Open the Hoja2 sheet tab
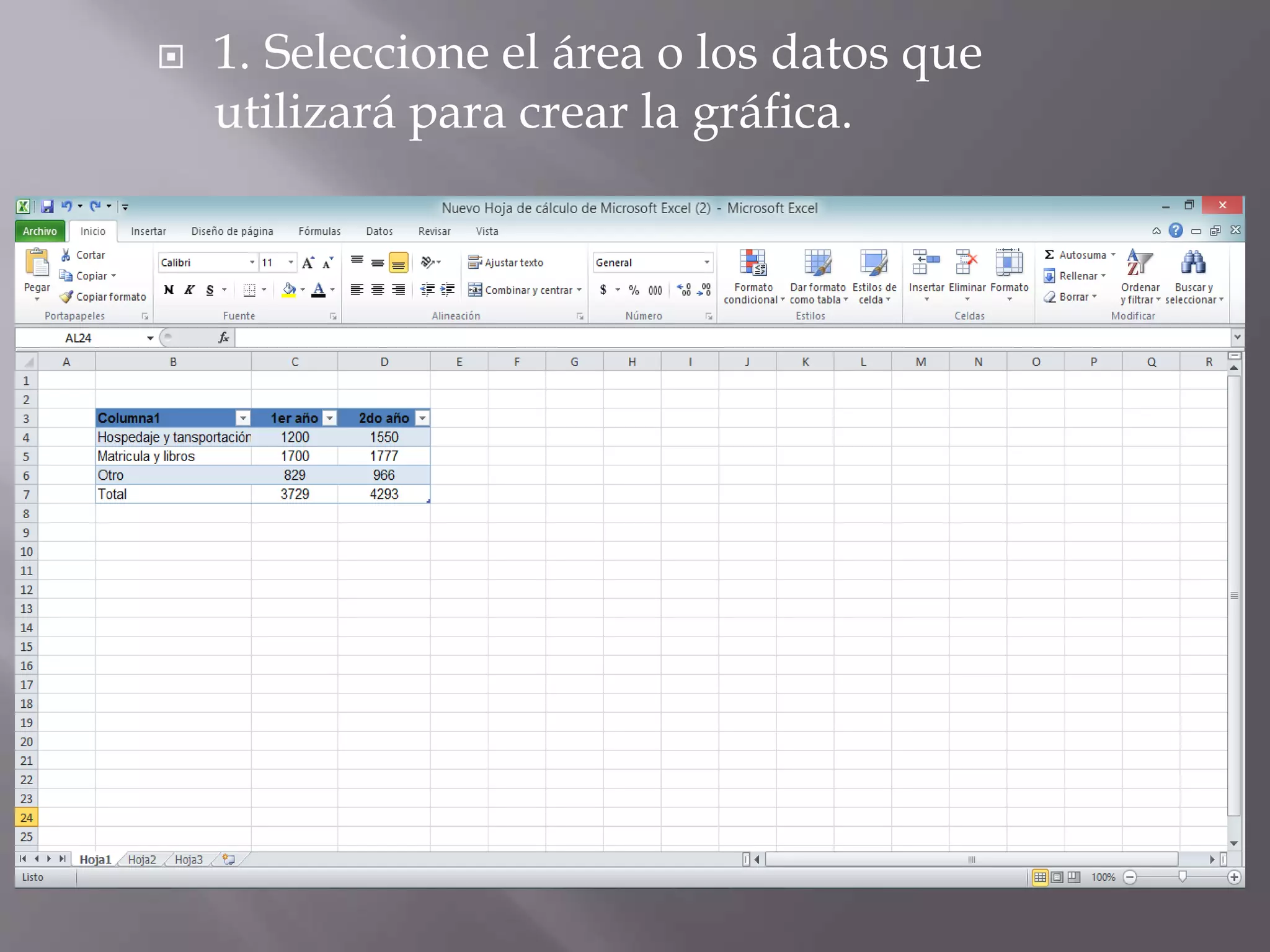This screenshot has width=1270, height=952. point(142,860)
